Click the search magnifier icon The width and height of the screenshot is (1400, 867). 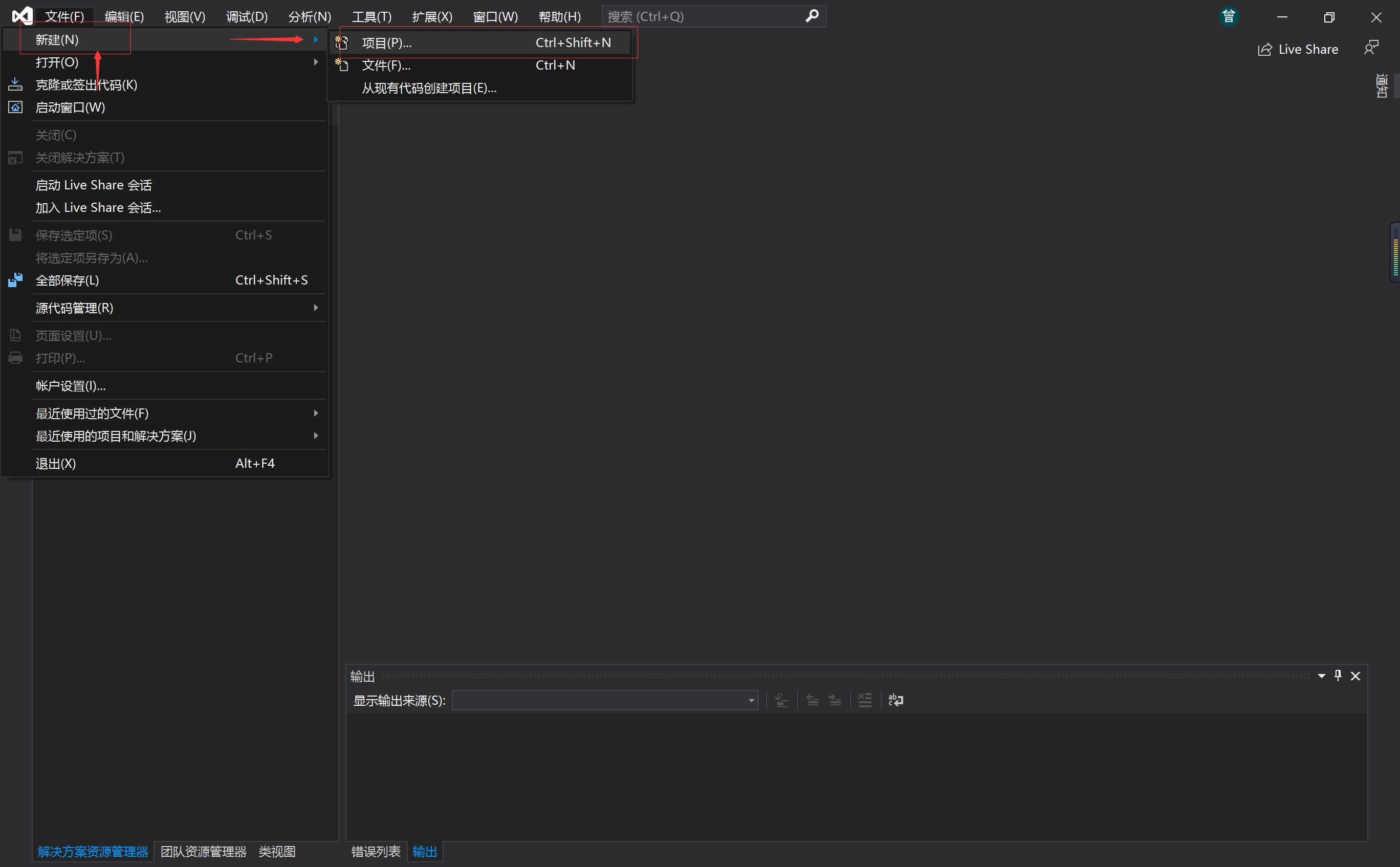(x=812, y=16)
